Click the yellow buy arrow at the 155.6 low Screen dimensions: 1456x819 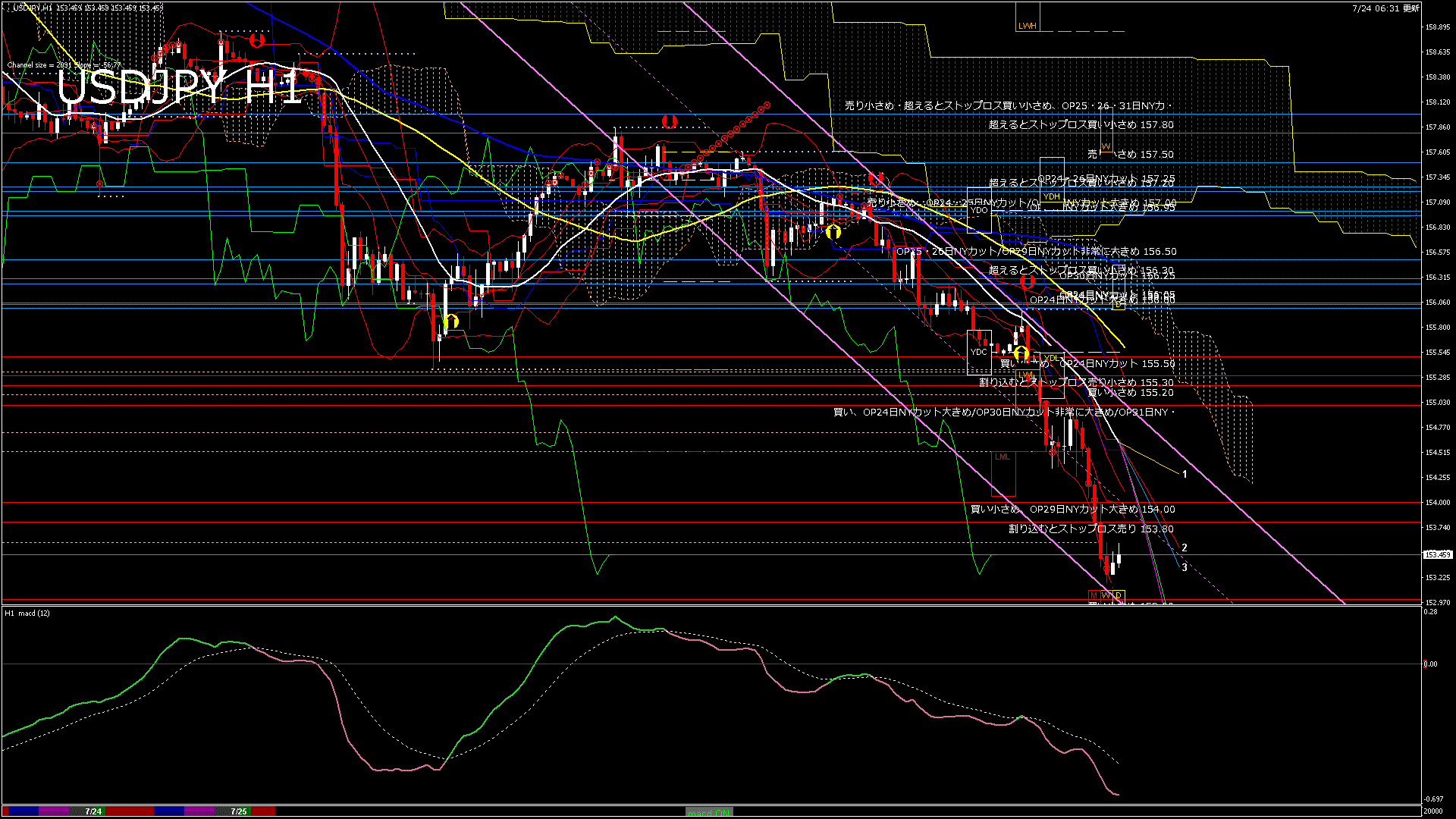(451, 322)
